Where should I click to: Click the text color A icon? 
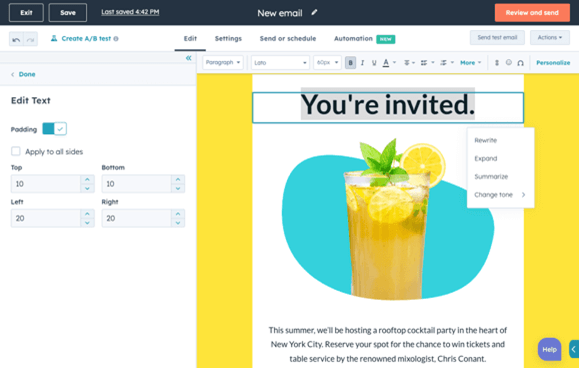386,63
